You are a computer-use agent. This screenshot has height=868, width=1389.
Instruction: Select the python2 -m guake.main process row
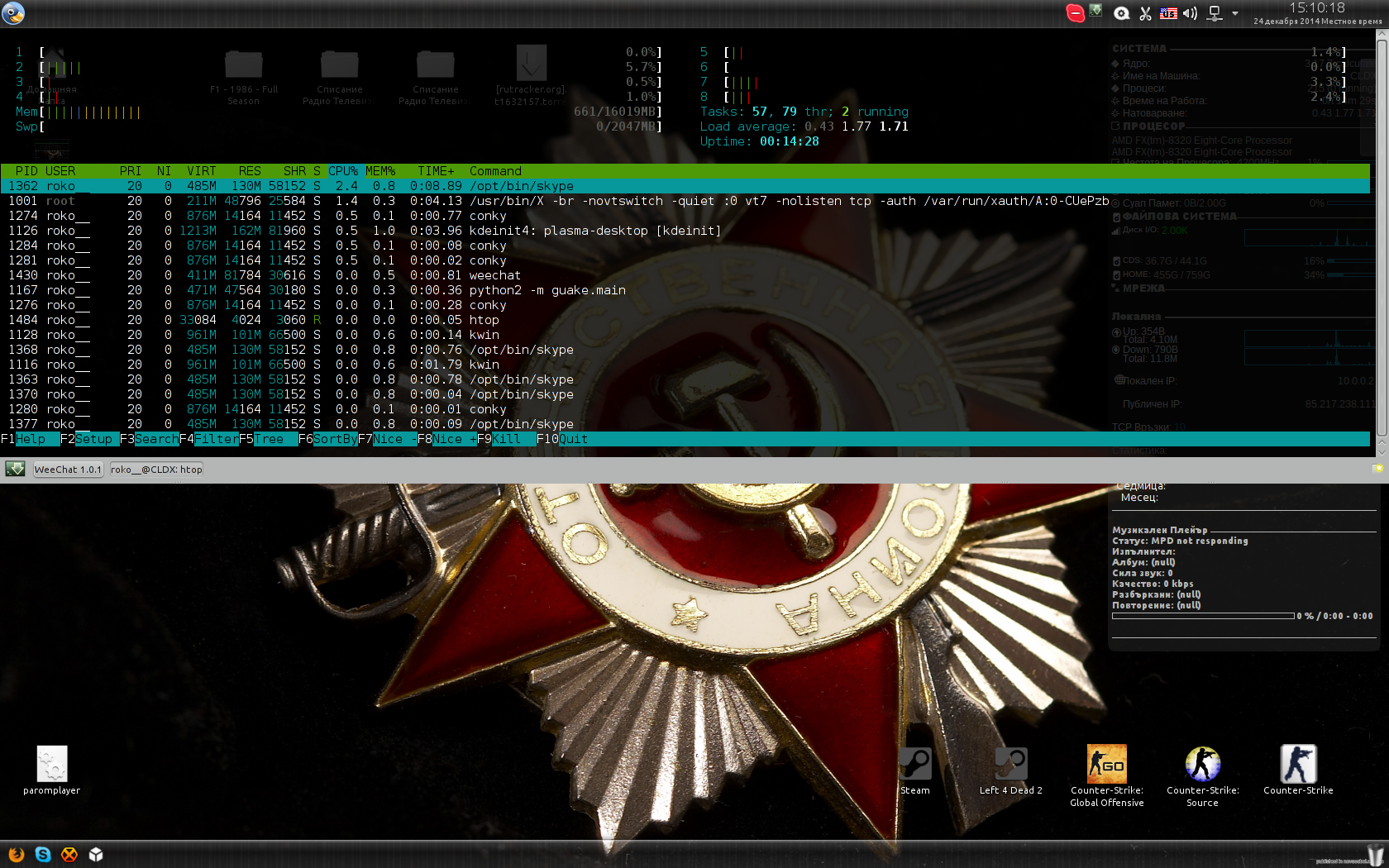(x=685, y=290)
